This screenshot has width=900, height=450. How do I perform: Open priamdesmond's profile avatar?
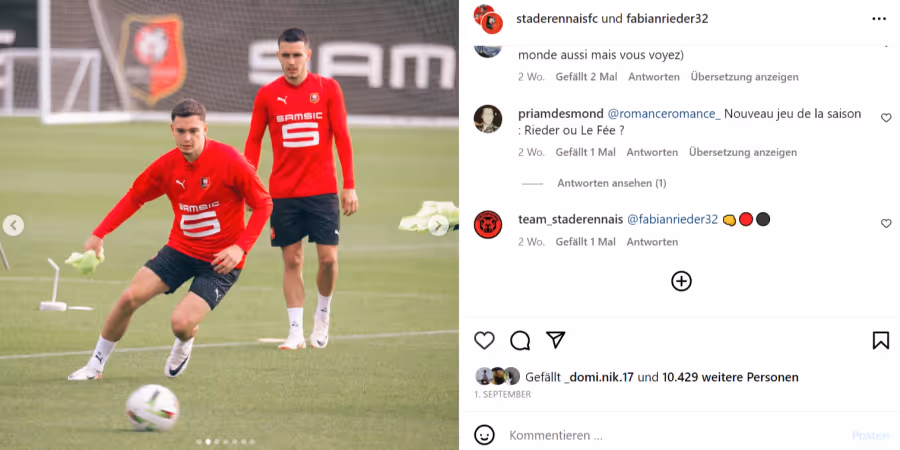click(488, 119)
